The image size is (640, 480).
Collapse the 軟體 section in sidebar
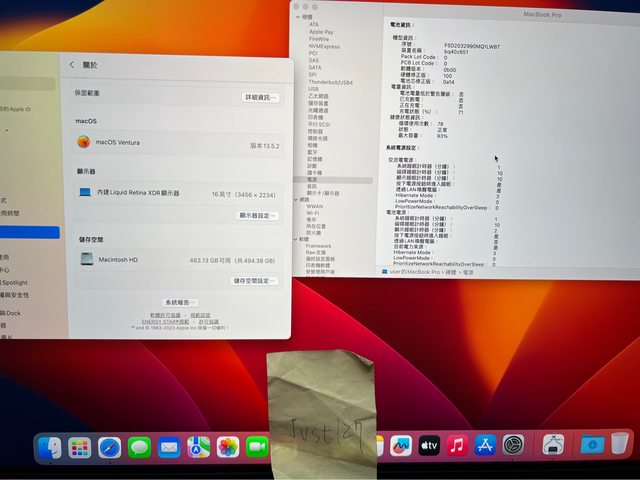coord(297,239)
